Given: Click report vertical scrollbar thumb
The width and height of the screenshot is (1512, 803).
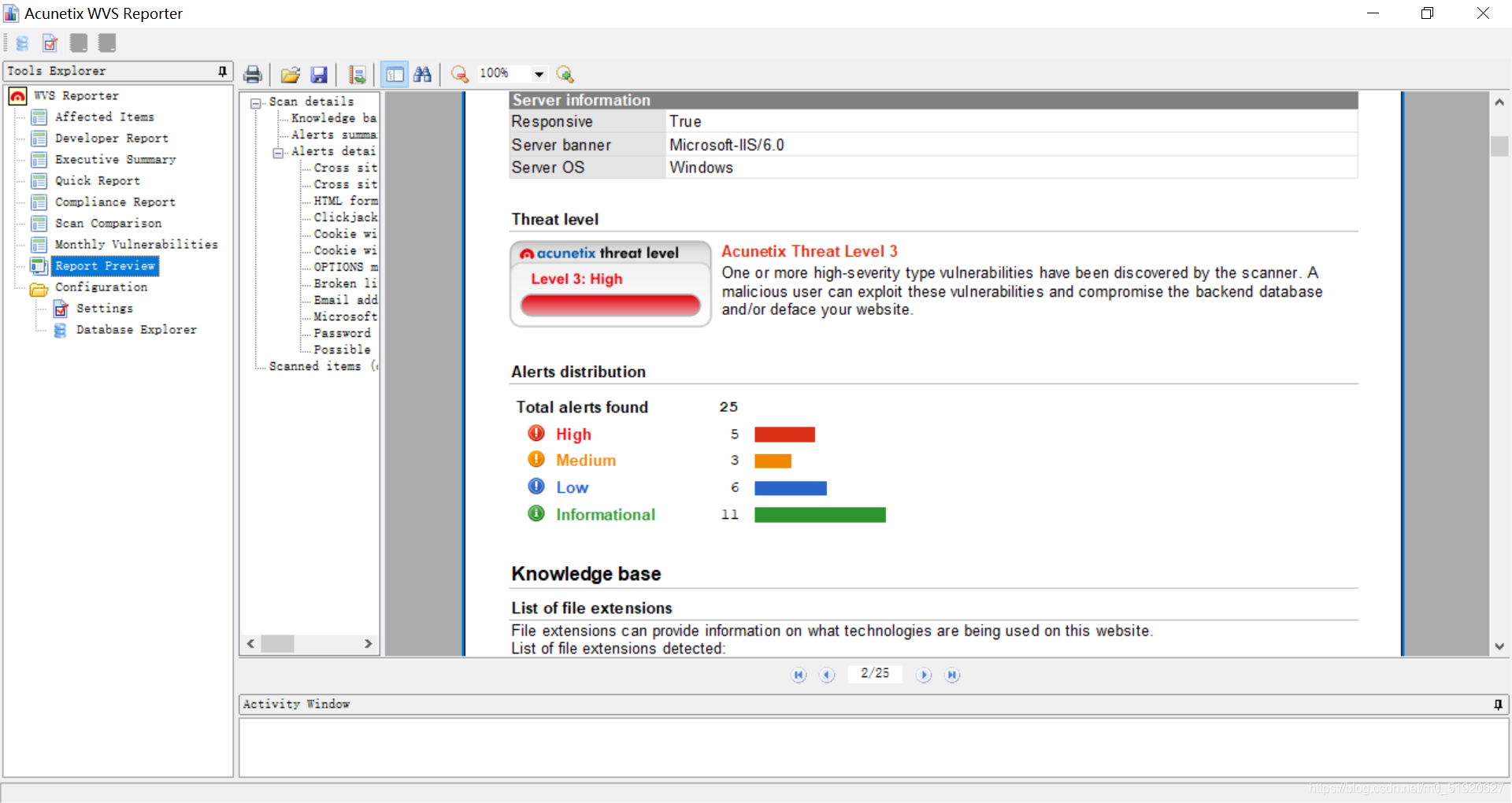Looking at the screenshot, I should [1499, 146].
